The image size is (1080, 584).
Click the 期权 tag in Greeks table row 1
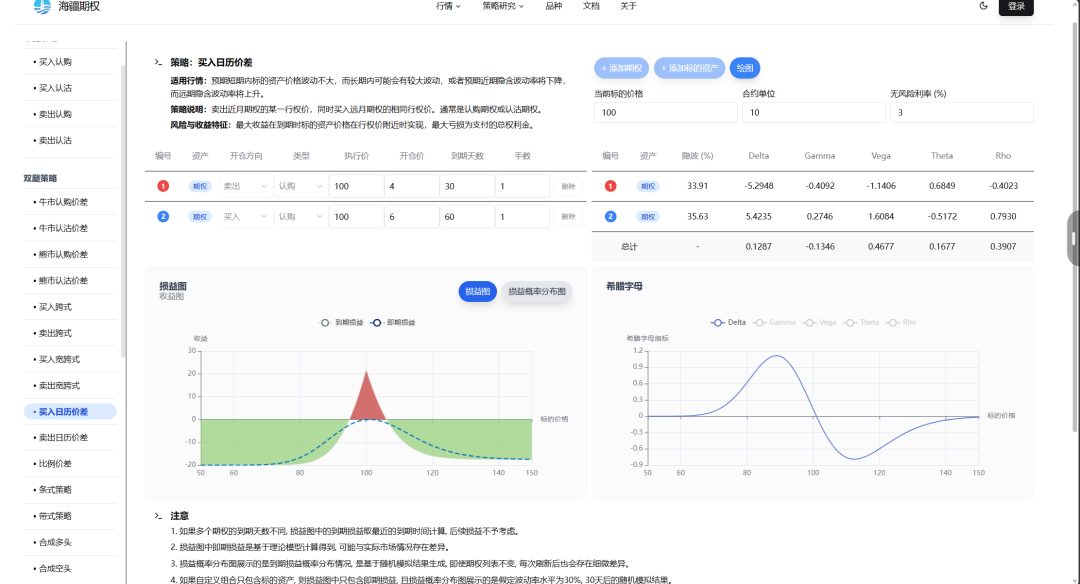tap(649, 186)
